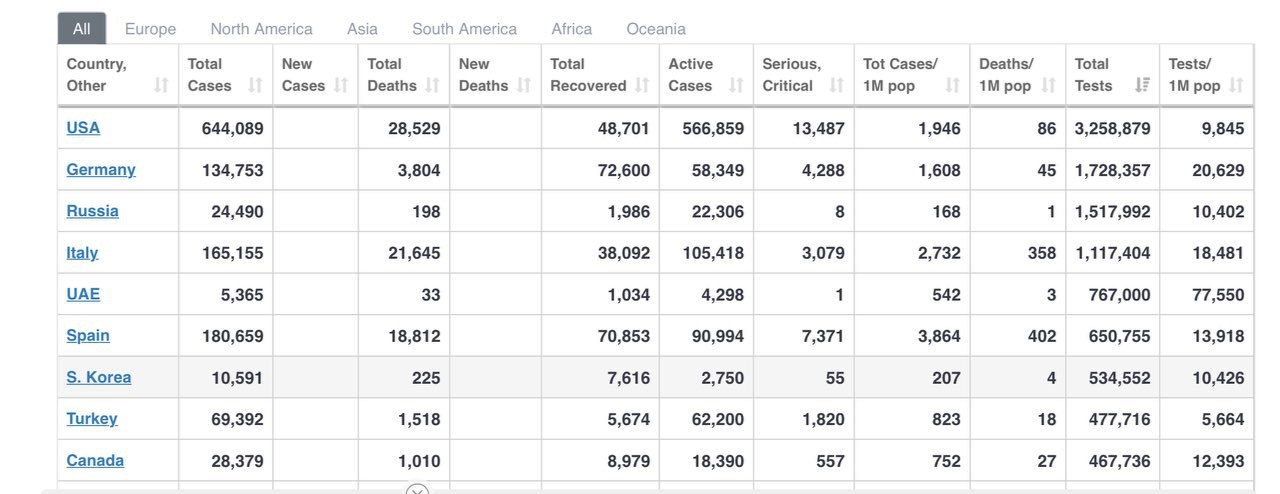
Task: Click USA total tests 3,258,879
Action: [1113, 128]
